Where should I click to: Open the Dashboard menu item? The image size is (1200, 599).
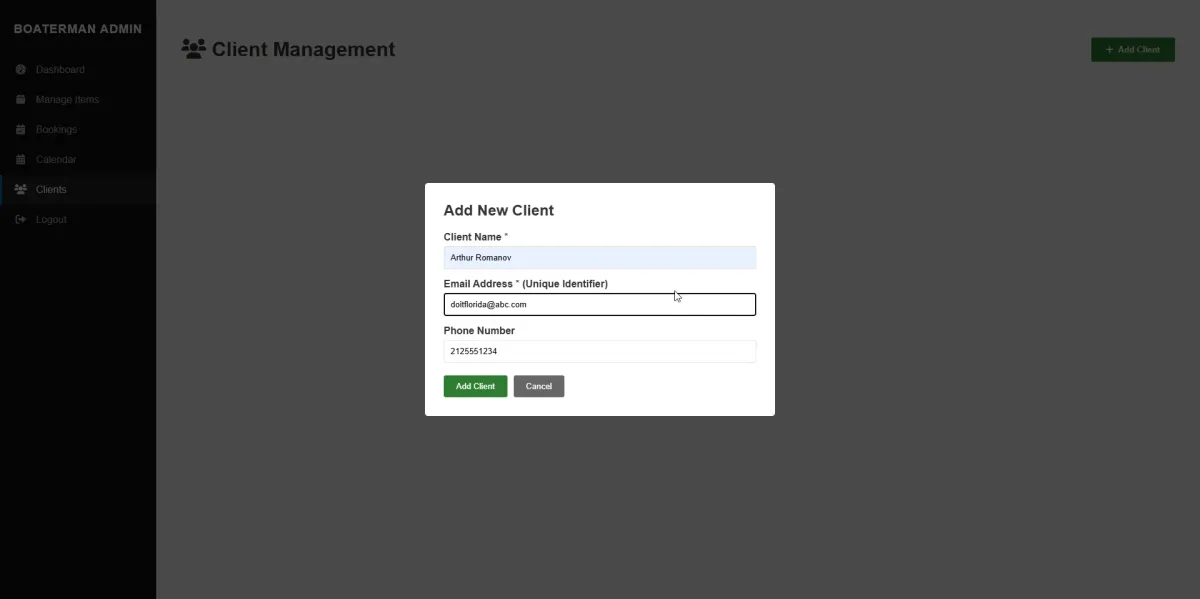pyautogui.click(x=60, y=70)
